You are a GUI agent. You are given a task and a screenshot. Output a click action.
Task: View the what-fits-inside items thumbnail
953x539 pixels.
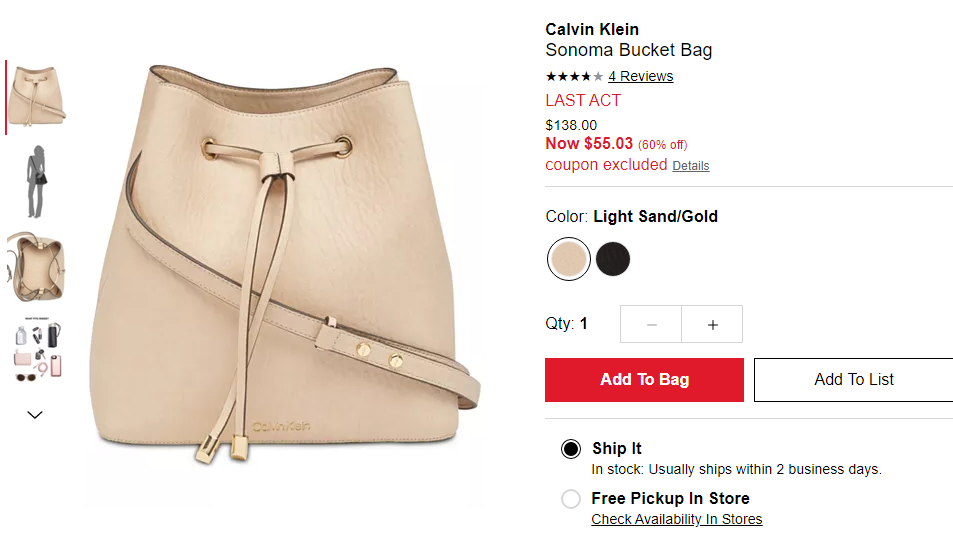click(38, 349)
